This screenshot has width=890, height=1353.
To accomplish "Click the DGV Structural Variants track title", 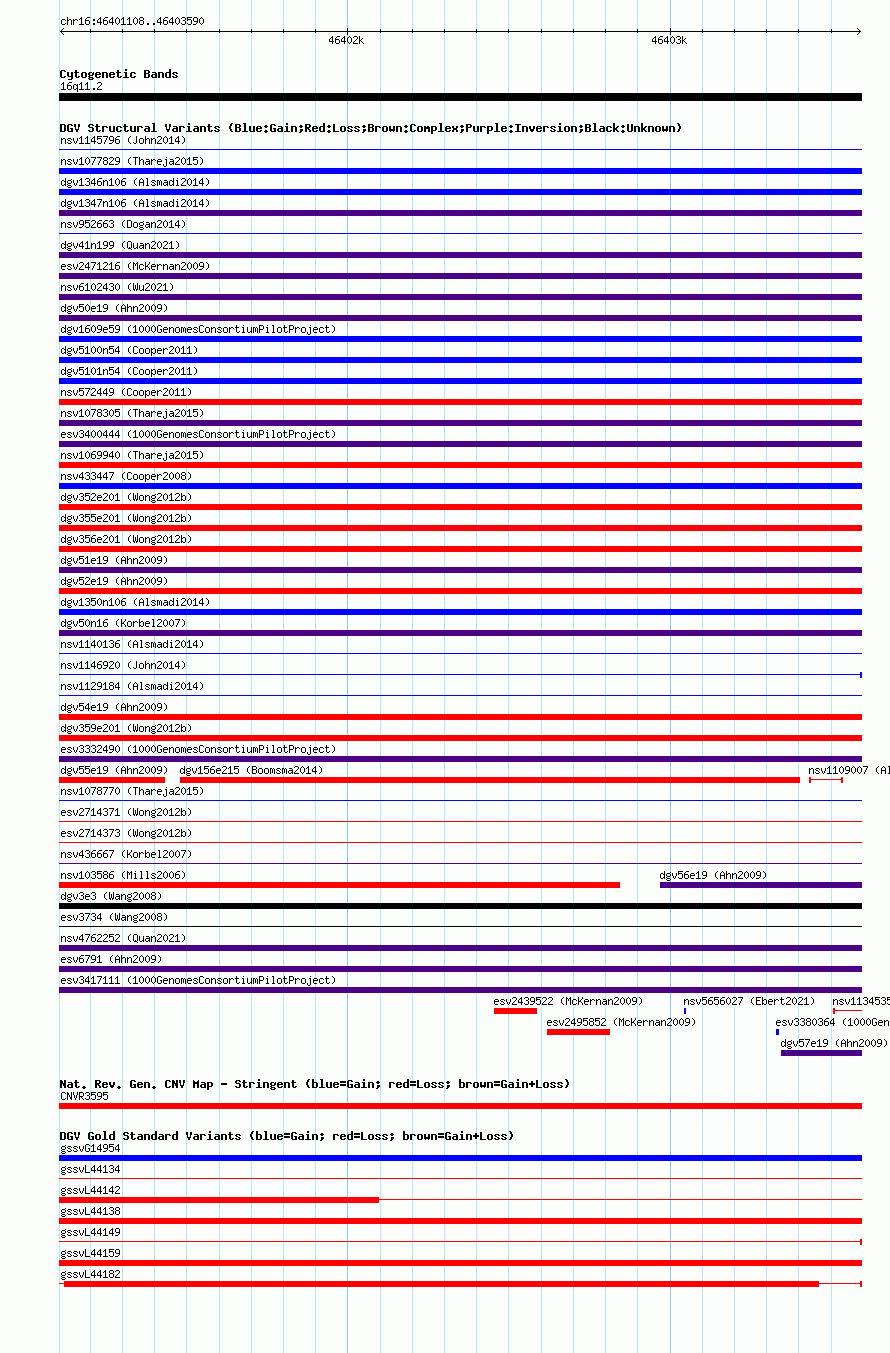I will [371, 128].
